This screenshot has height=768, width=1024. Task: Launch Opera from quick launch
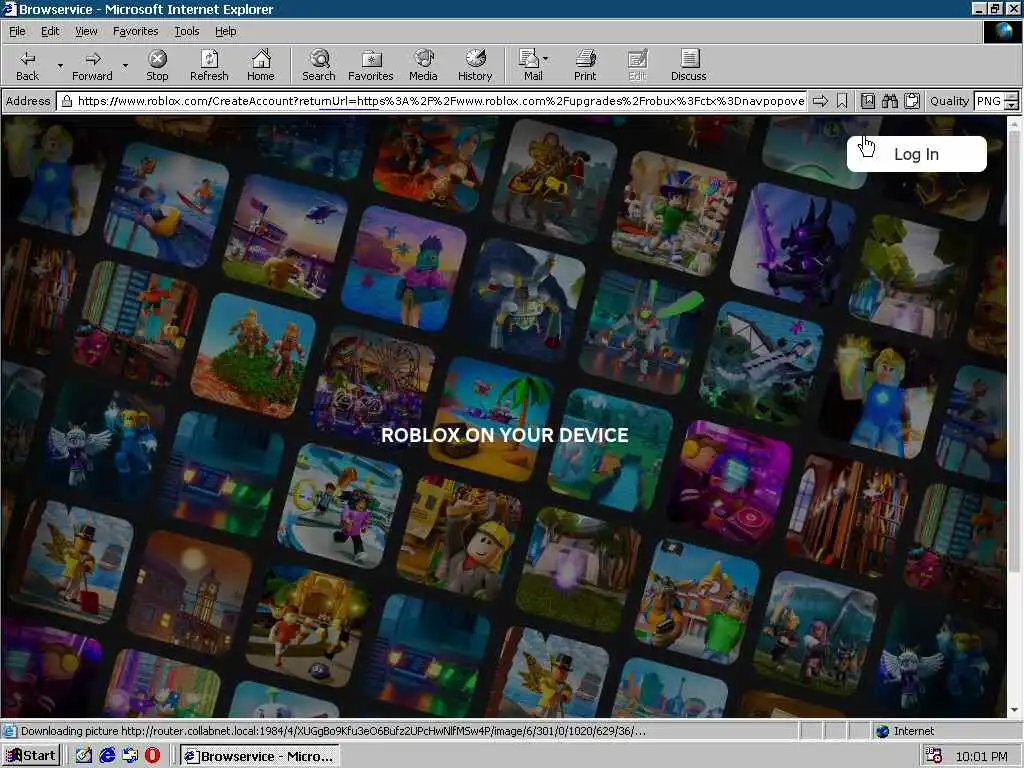152,756
